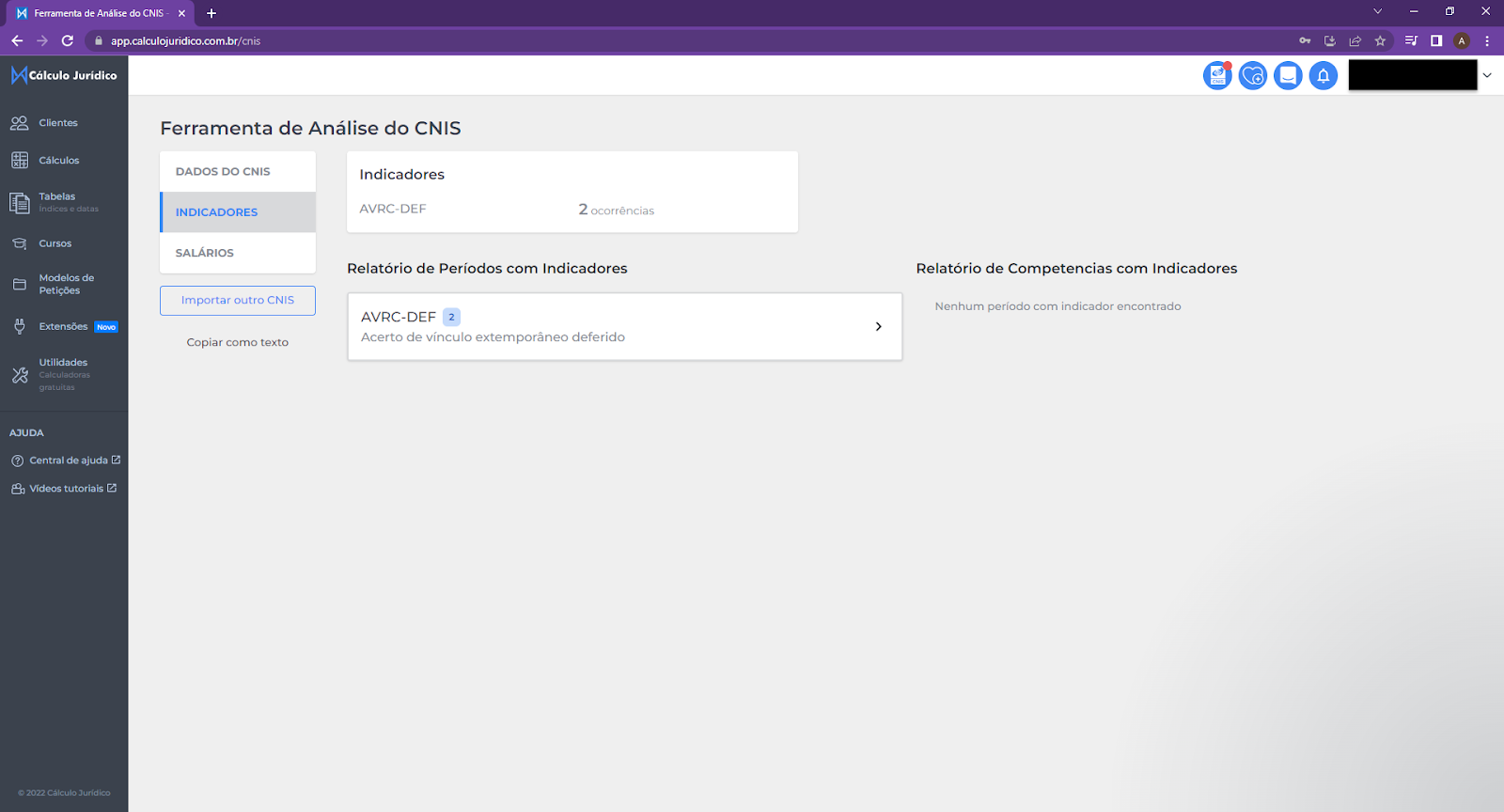Viewport: 1504px width, 812px height.
Task: Click the browser address bar URL
Action: [185, 41]
